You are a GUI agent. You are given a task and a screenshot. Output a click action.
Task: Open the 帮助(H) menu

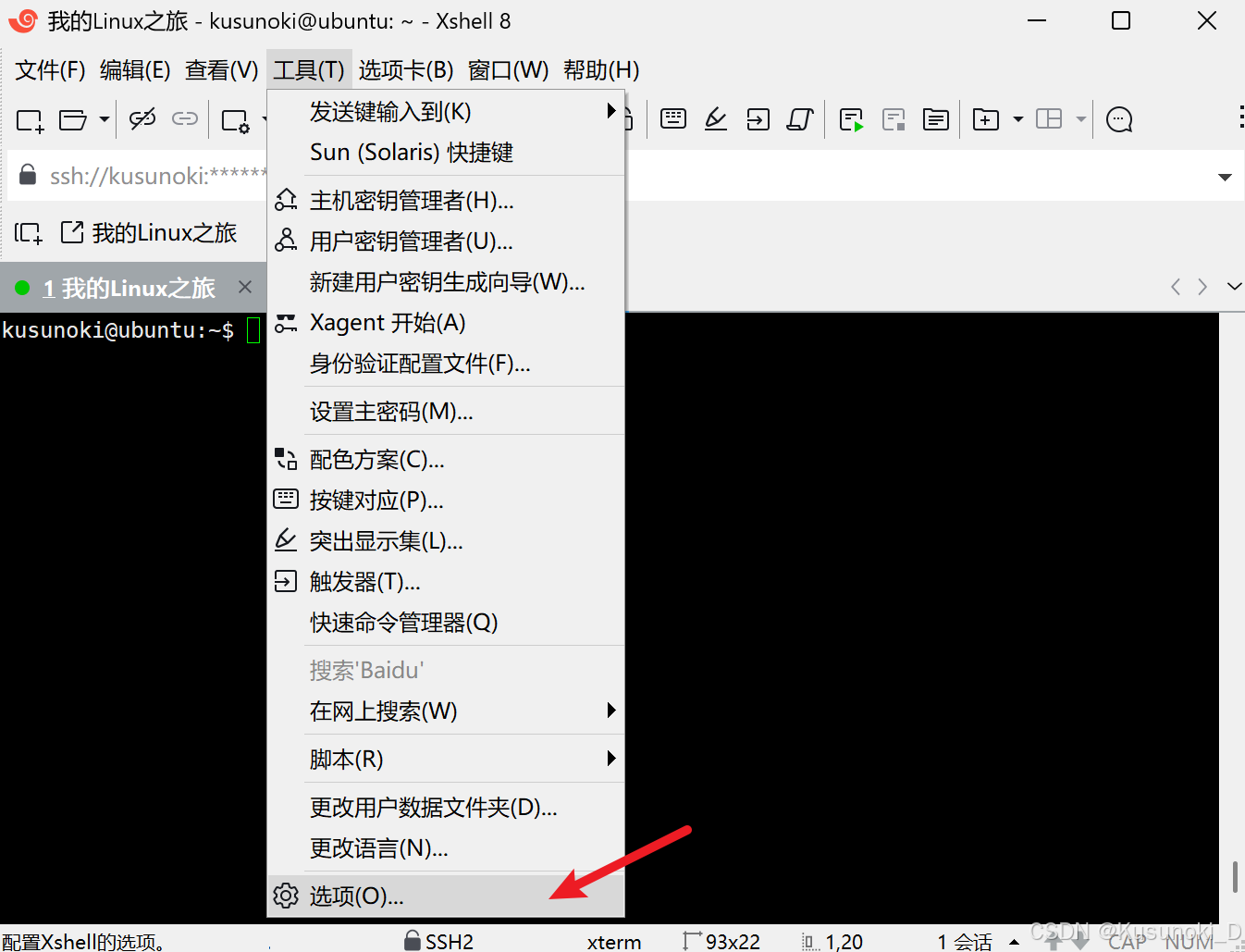point(601,70)
